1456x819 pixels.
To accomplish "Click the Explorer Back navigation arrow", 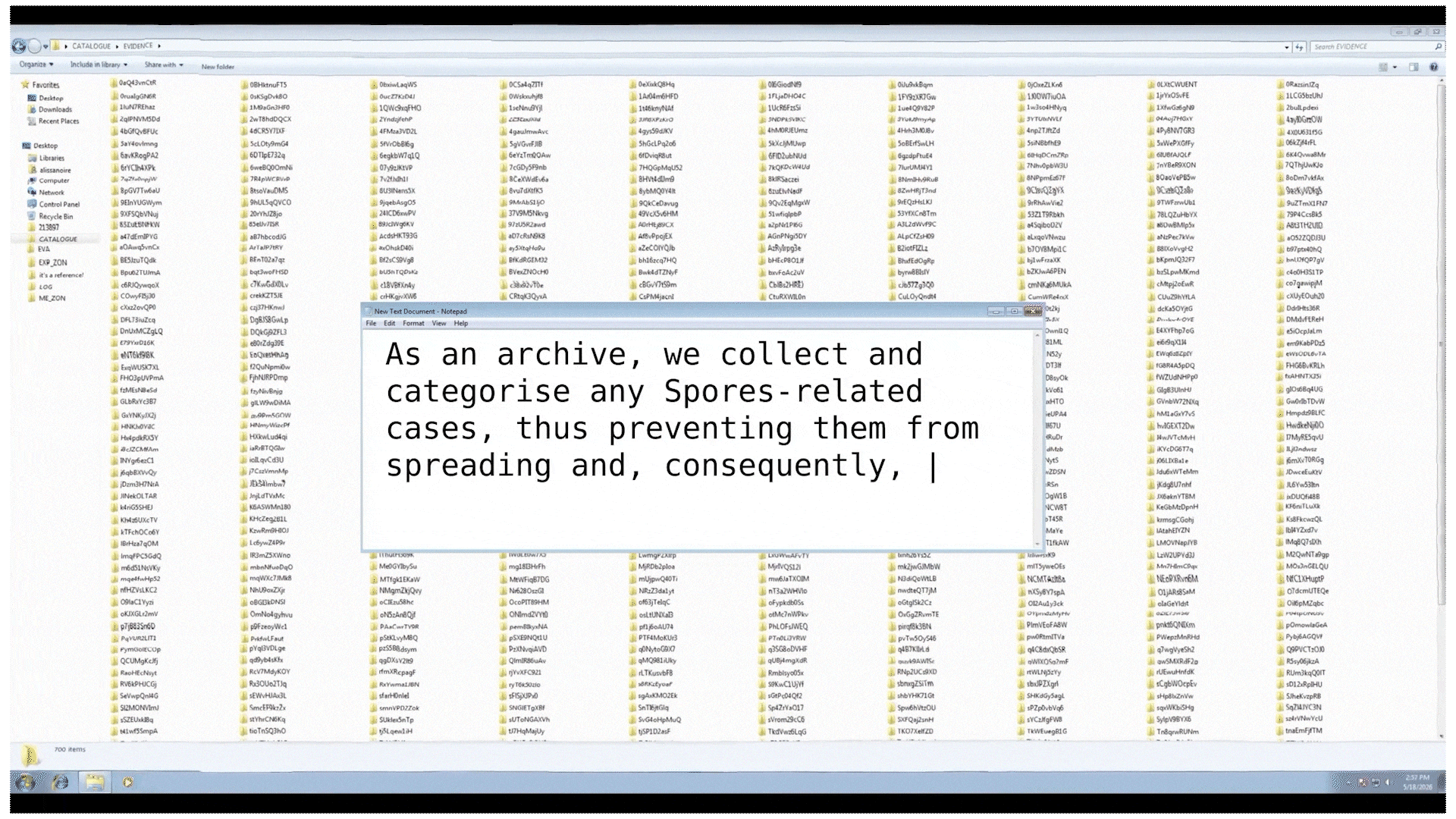I will coord(19,46).
